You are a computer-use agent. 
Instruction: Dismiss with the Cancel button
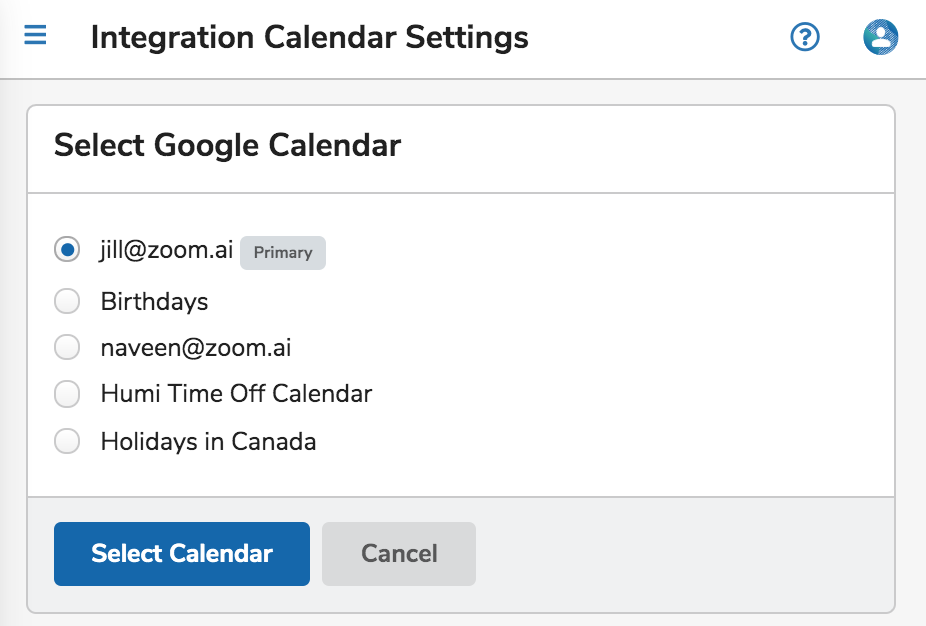399,554
